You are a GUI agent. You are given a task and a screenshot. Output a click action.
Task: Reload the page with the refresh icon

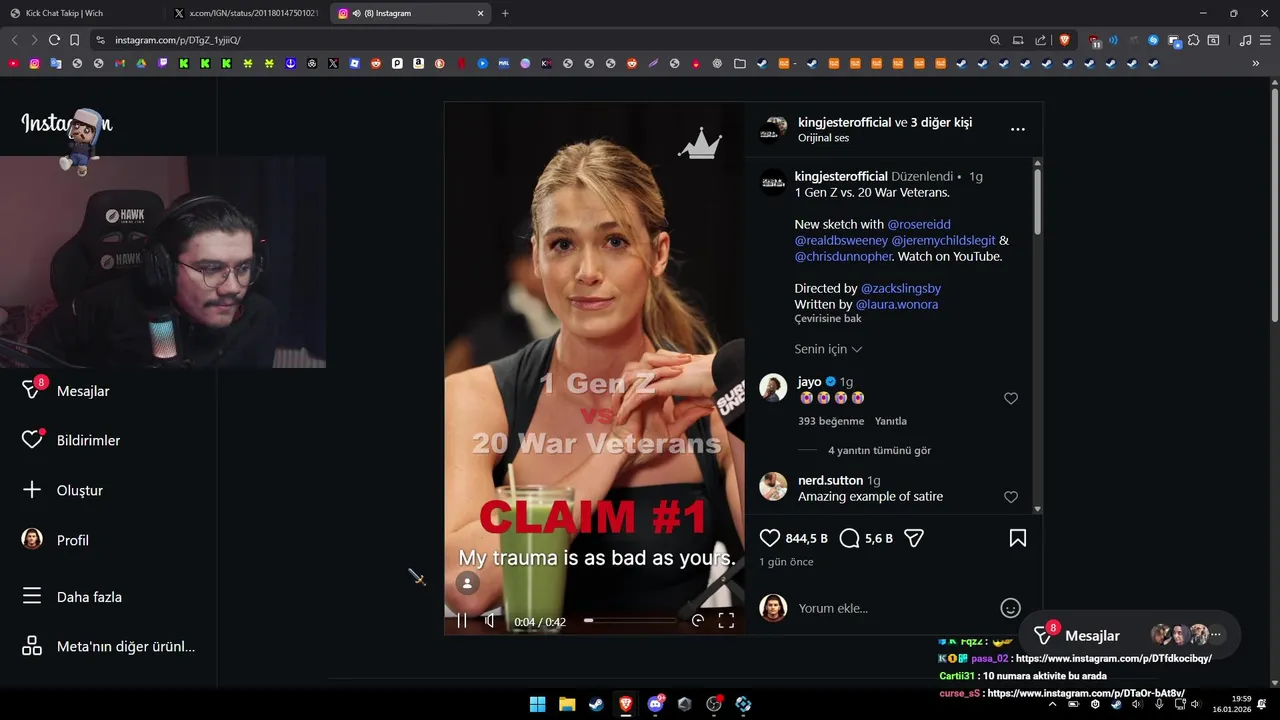tap(54, 40)
